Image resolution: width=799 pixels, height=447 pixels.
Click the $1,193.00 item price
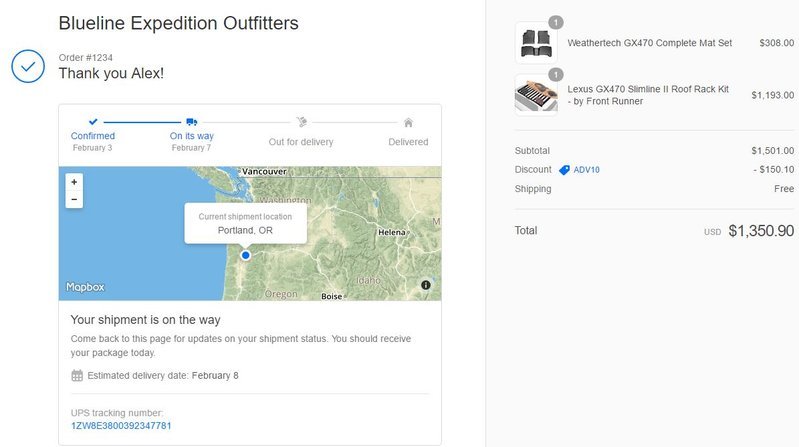click(x=773, y=95)
